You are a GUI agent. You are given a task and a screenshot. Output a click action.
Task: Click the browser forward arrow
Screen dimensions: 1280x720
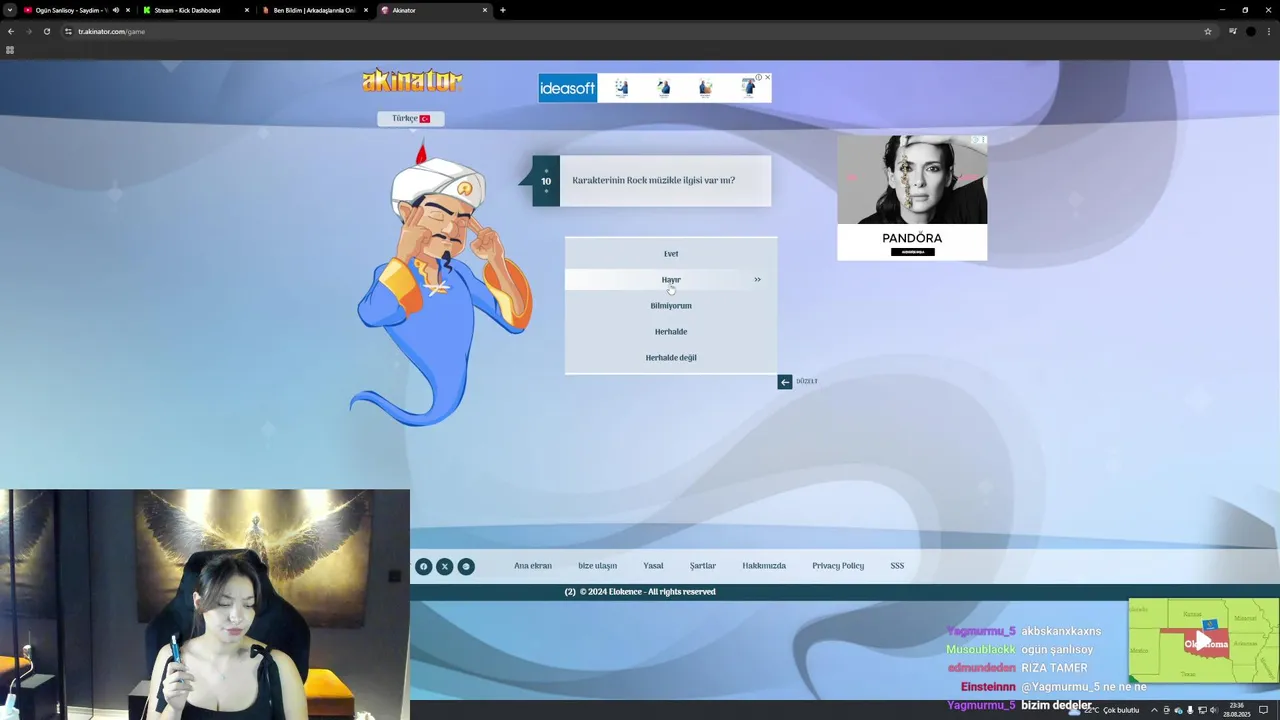[x=29, y=31]
